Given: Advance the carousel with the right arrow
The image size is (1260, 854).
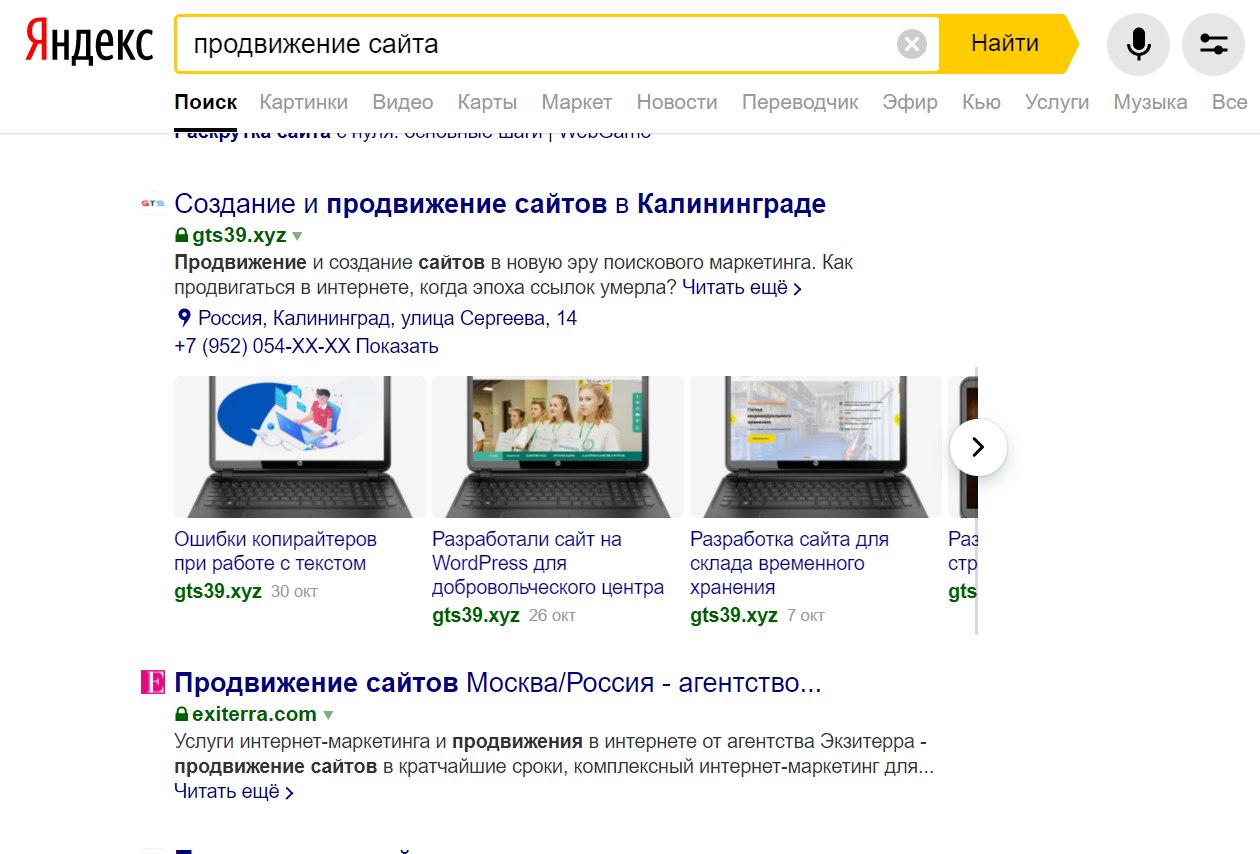Looking at the screenshot, I should point(978,447).
